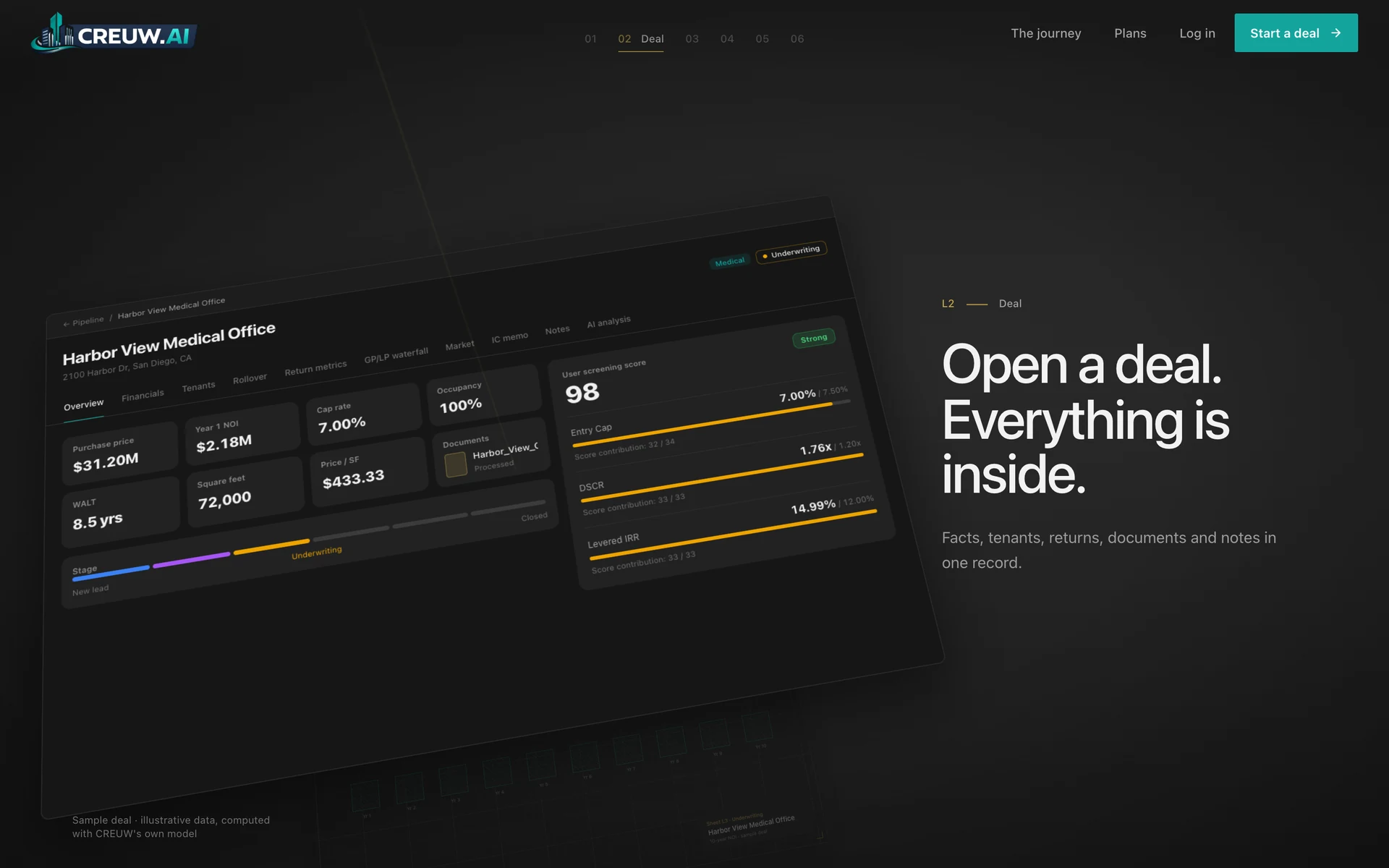Click the Levered IRR progress bar

point(733,535)
